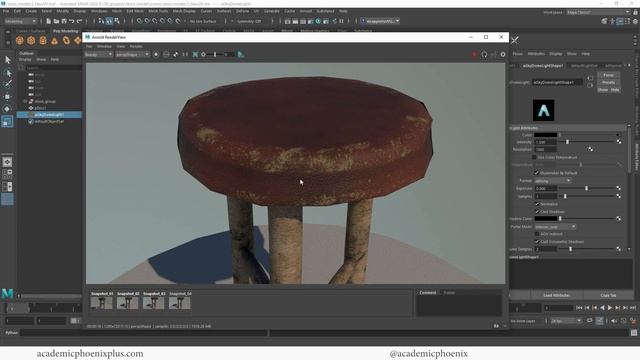
Task: Create a polygon cylinder from shelf
Action: (43, 40)
